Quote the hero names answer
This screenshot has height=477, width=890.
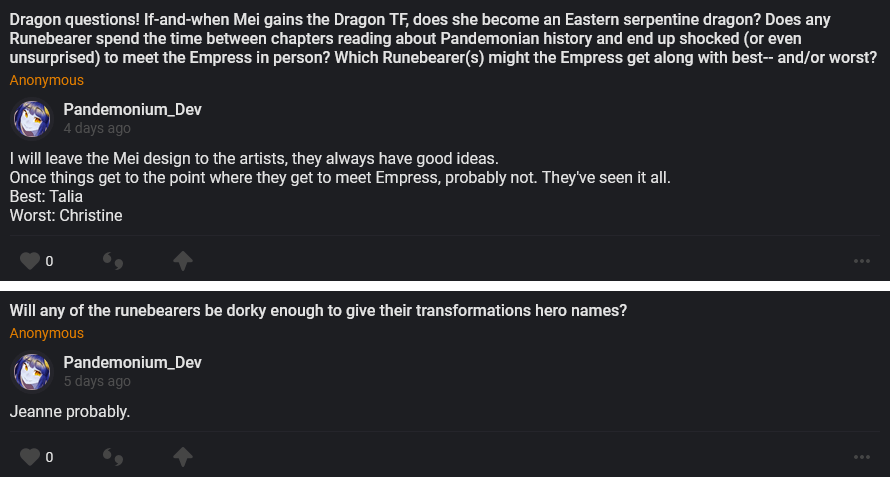[114, 458]
